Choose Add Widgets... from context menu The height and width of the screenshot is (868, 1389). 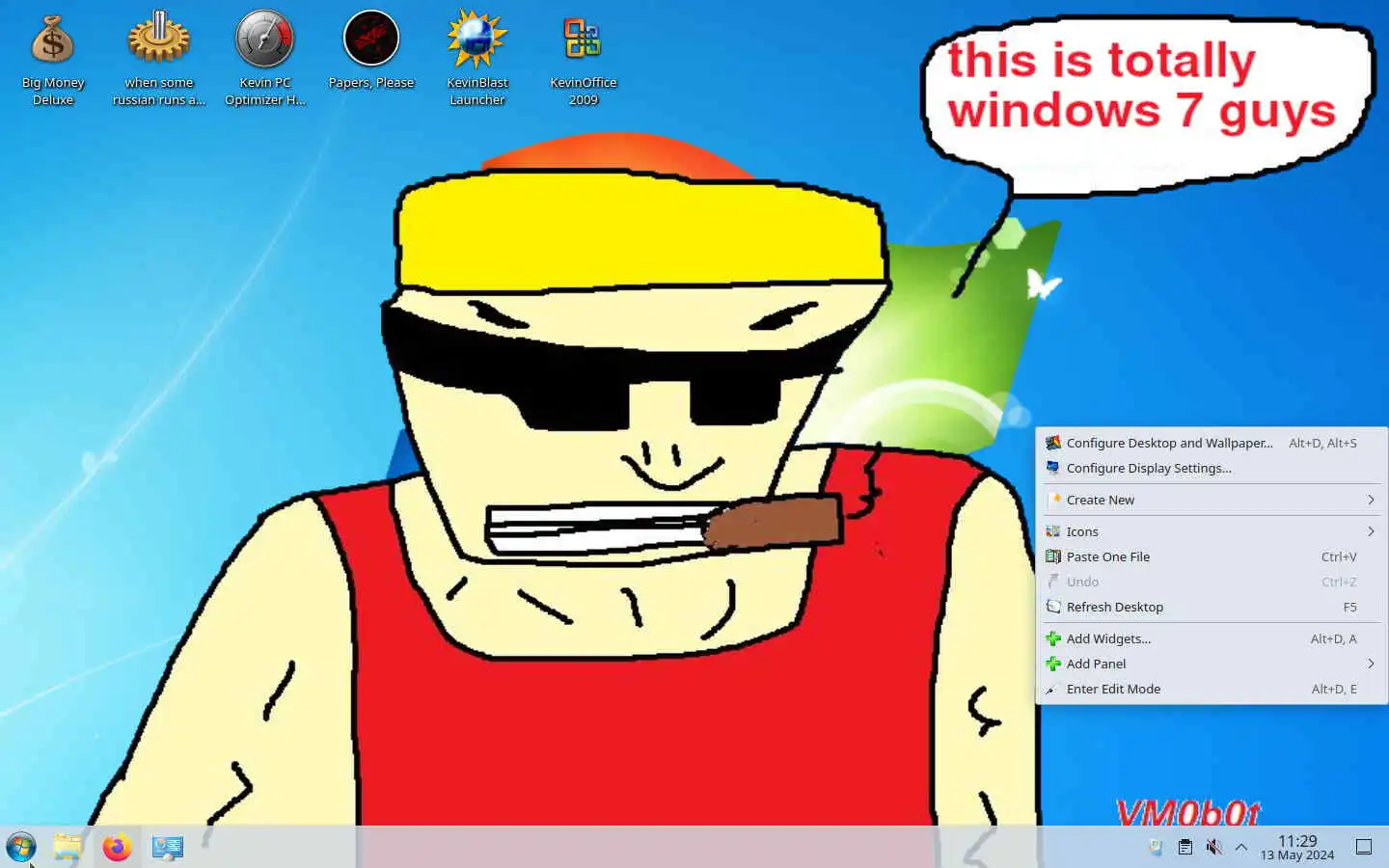click(x=1212, y=638)
